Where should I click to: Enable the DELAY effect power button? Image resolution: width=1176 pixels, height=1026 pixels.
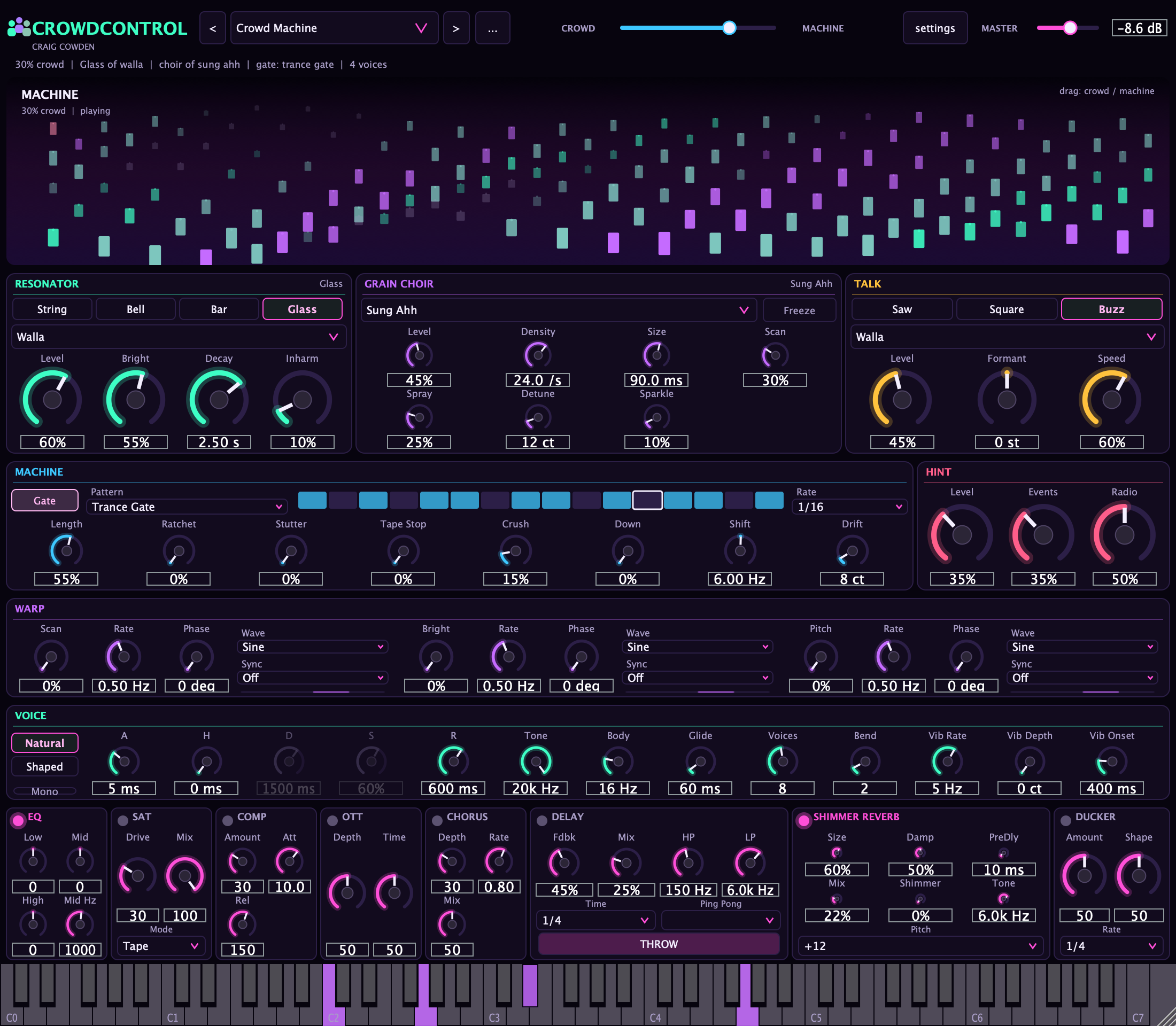click(542, 820)
